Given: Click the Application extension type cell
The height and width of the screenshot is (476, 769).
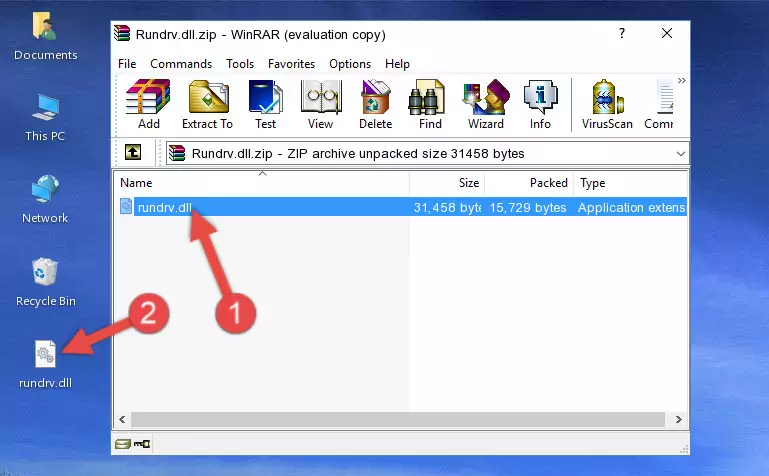Looking at the screenshot, I should pyautogui.click(x=632, y=207).
